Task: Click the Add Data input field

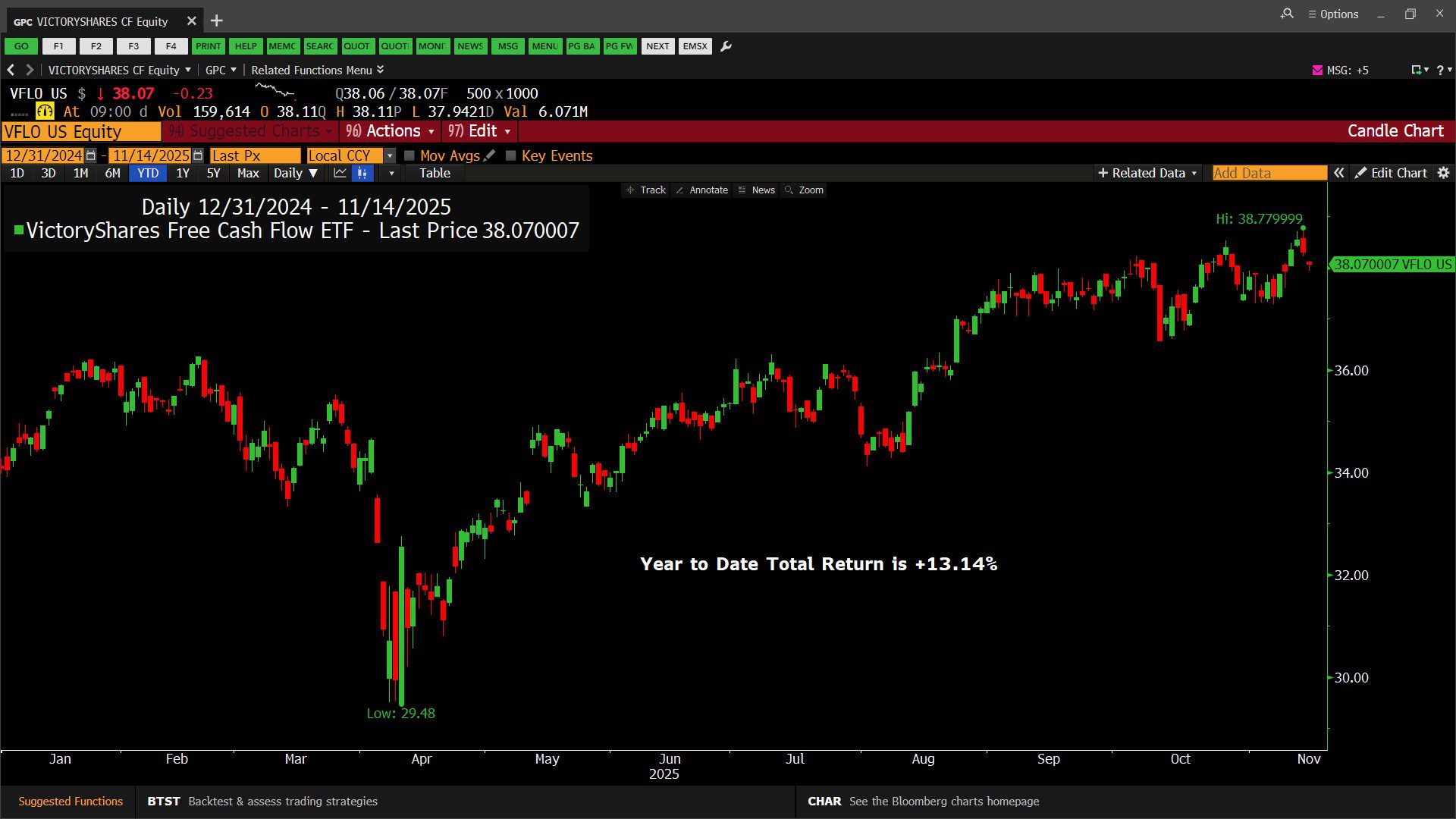Action: (1269, 173)
